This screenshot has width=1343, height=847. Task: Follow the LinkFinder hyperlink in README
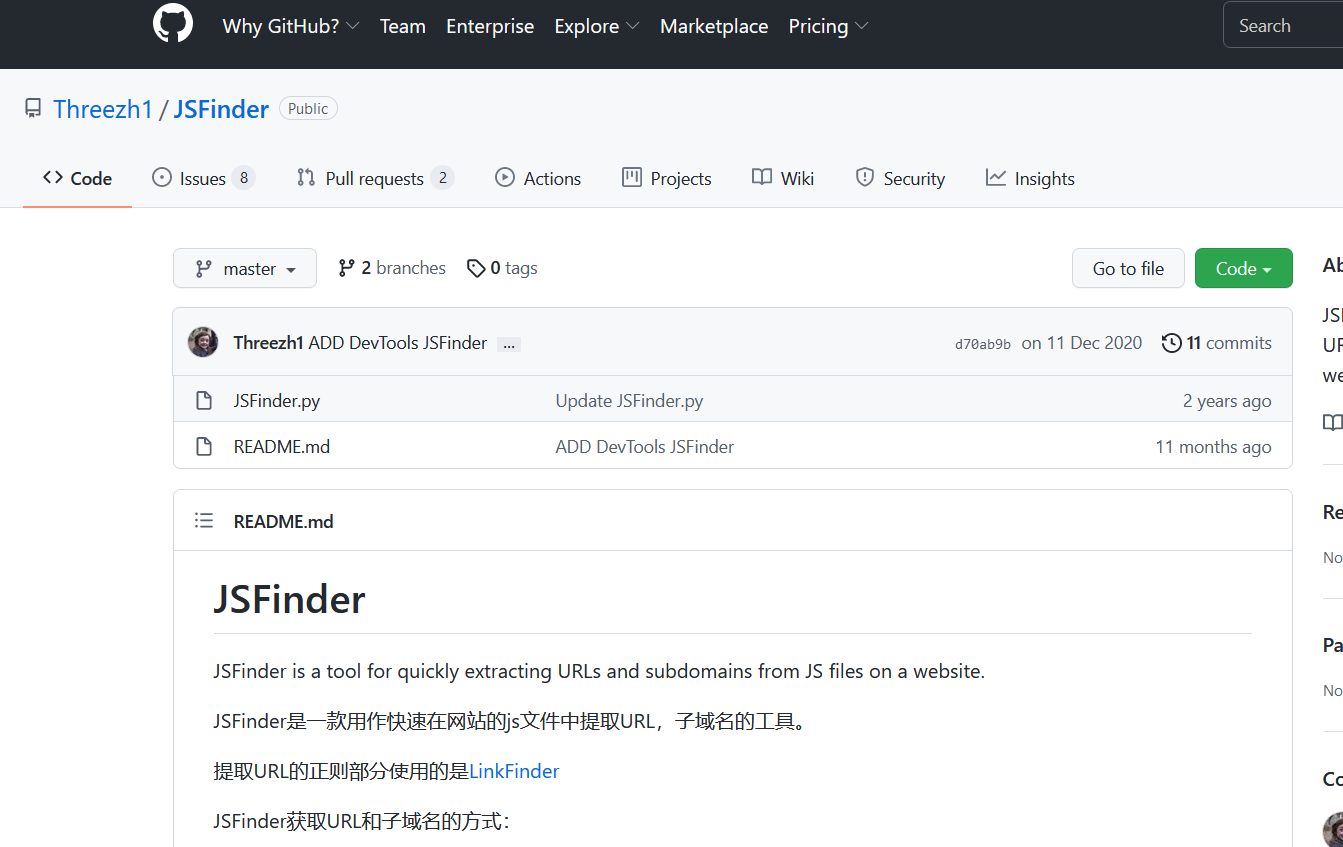coord(514,771)
